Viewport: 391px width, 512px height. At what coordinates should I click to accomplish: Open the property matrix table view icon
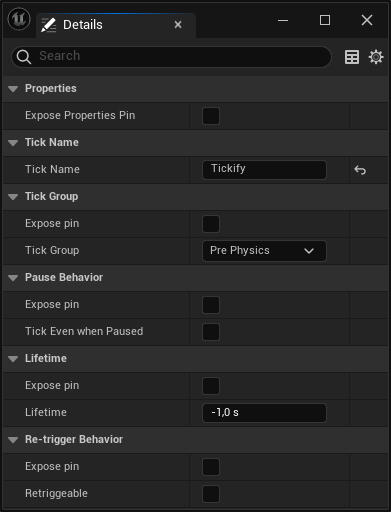[352, 57]
